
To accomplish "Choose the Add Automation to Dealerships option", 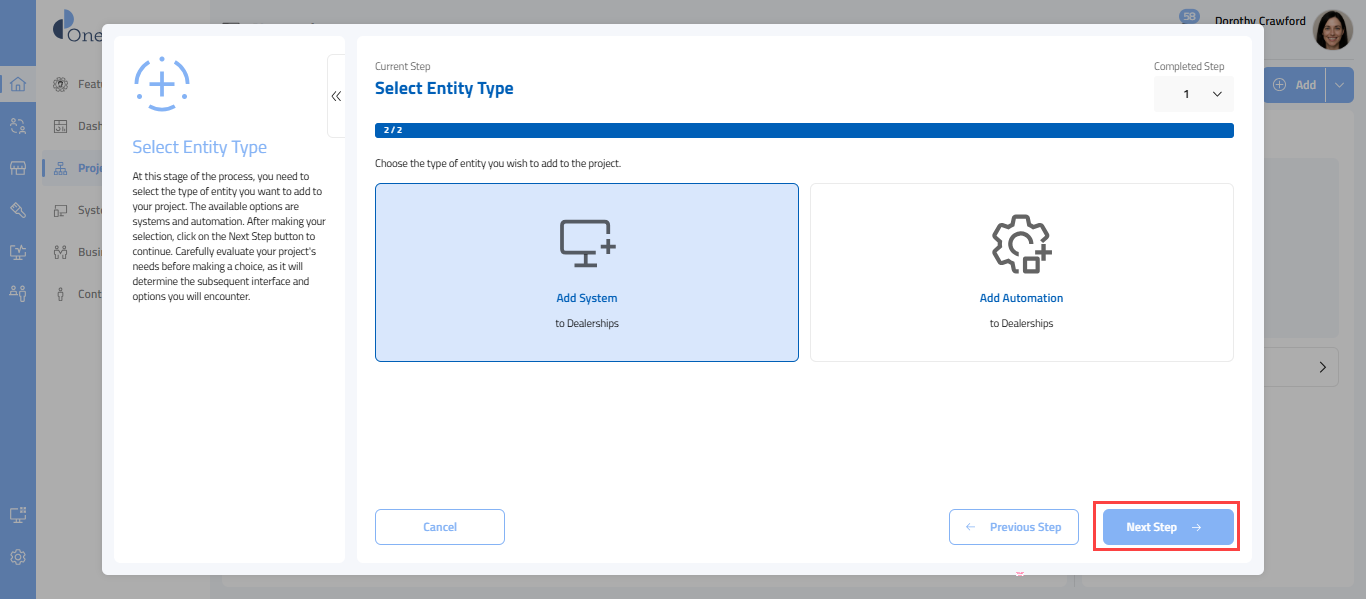I will pos(1021,272).
